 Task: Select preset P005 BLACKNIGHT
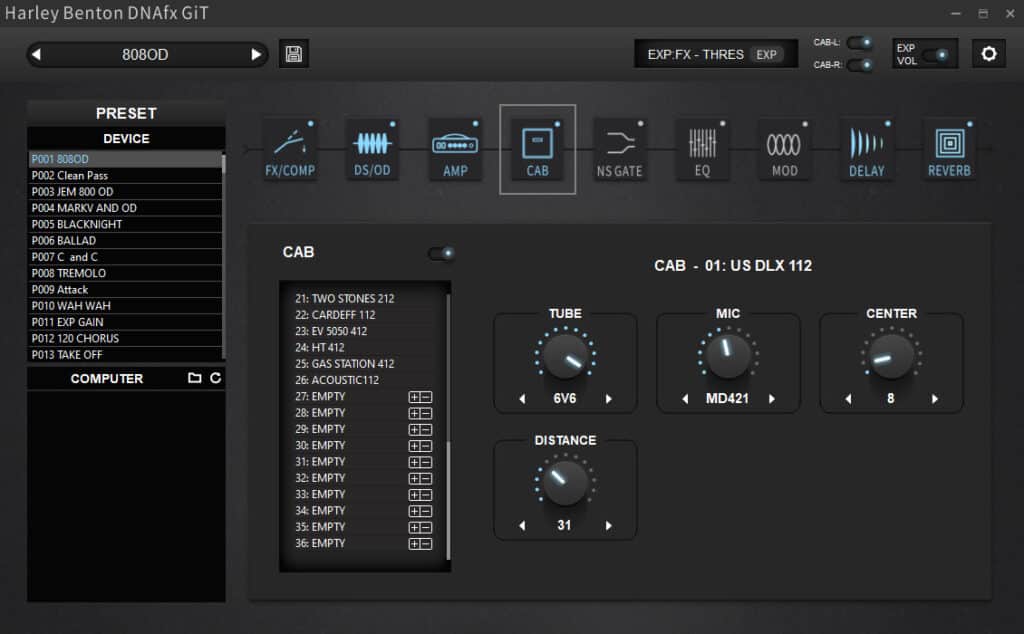125,224
